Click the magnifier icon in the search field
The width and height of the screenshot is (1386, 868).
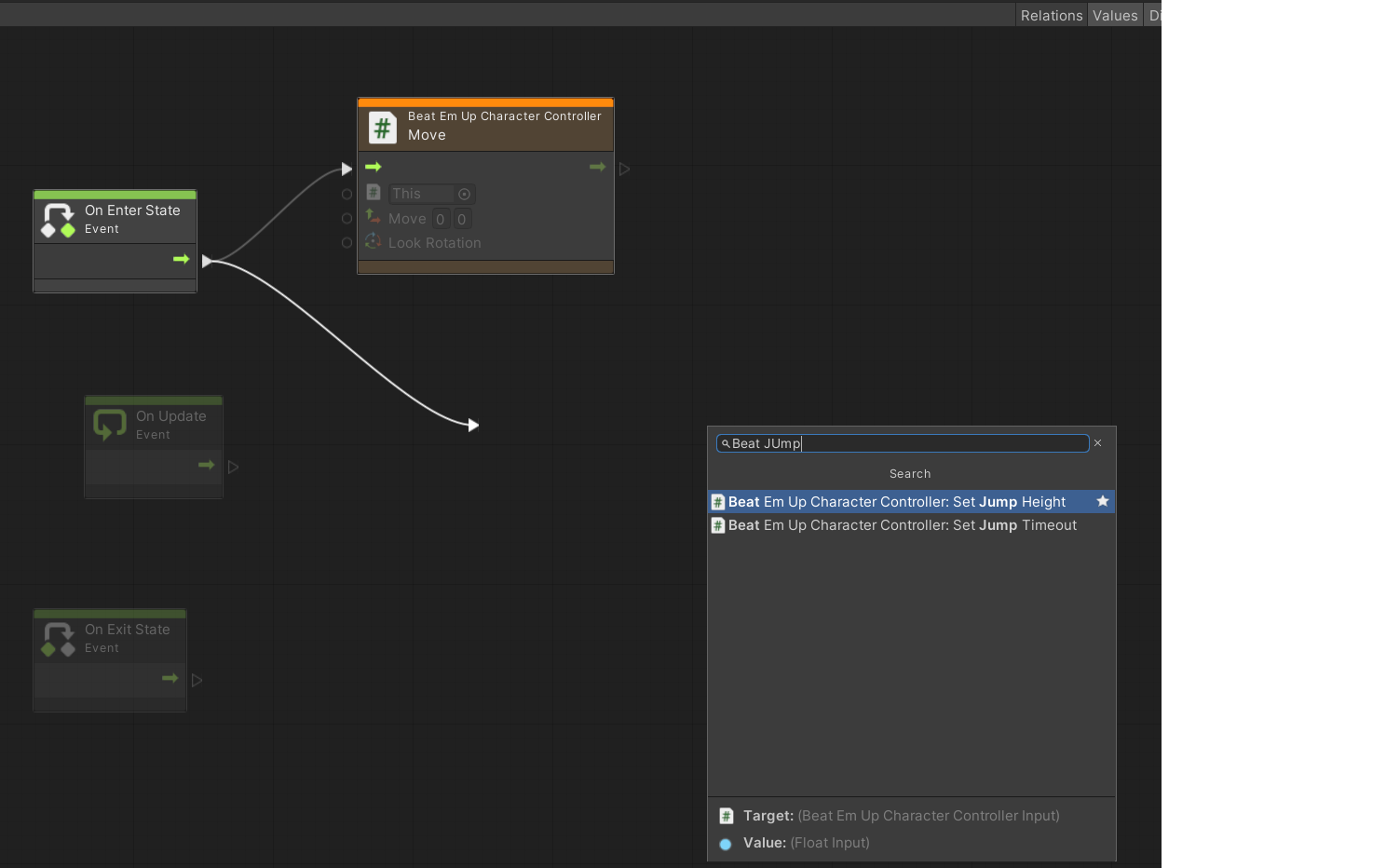coord(727,443)
